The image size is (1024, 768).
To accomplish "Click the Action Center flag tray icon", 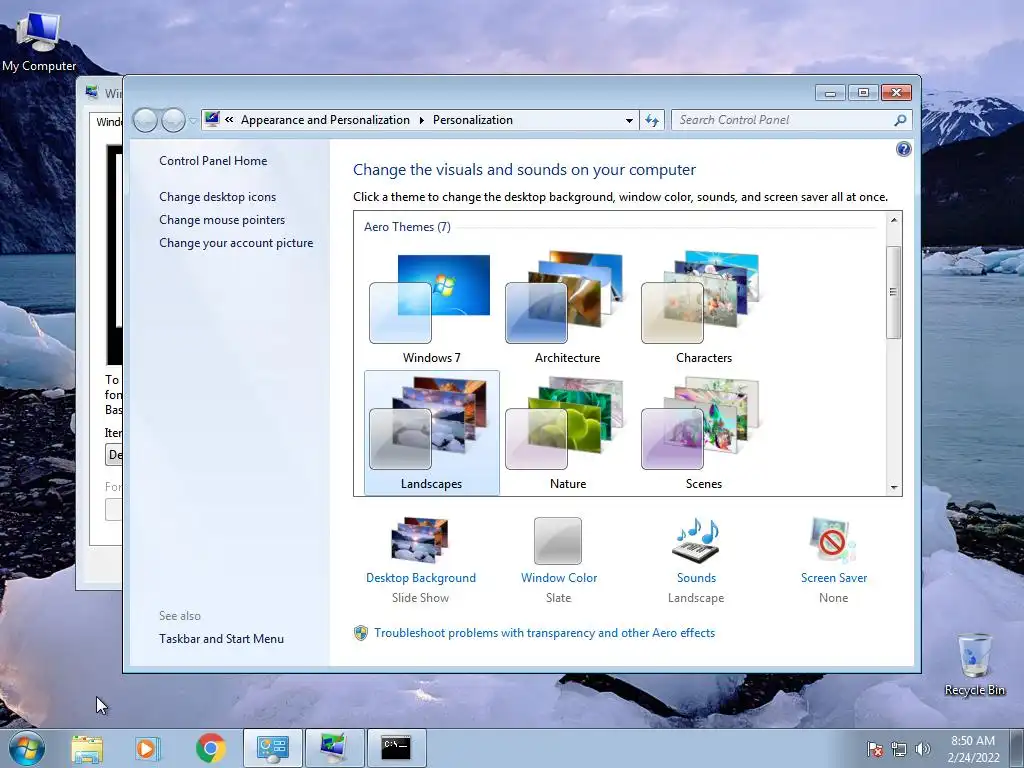I will tap(874, 749).
